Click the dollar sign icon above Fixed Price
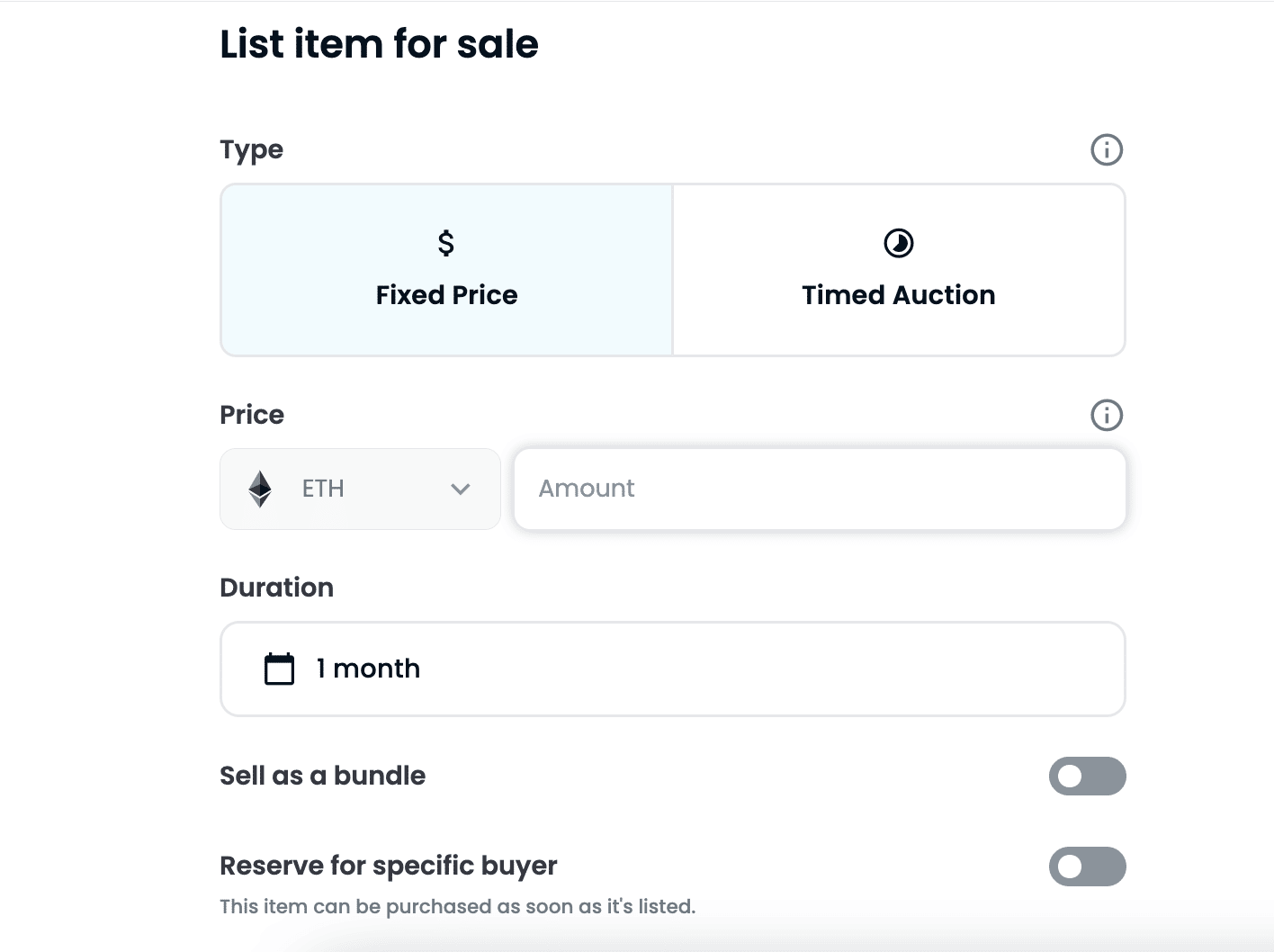Screen dimensions: 1274x952 445,242
